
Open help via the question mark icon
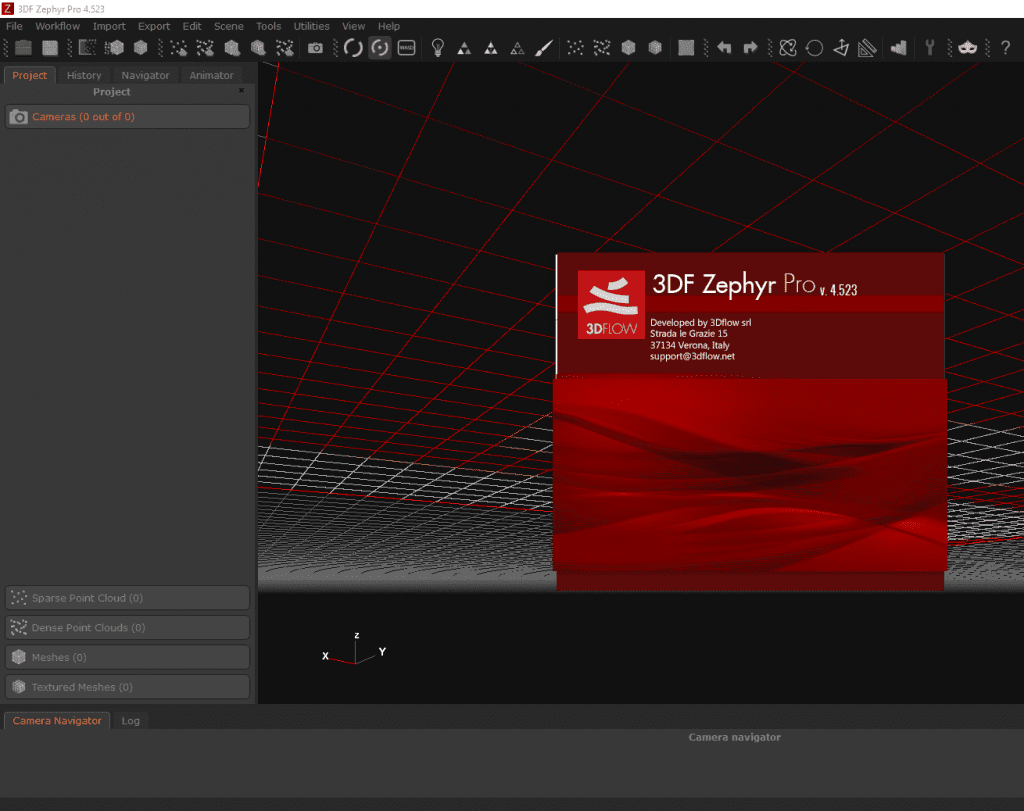[x=1006, y=47]
